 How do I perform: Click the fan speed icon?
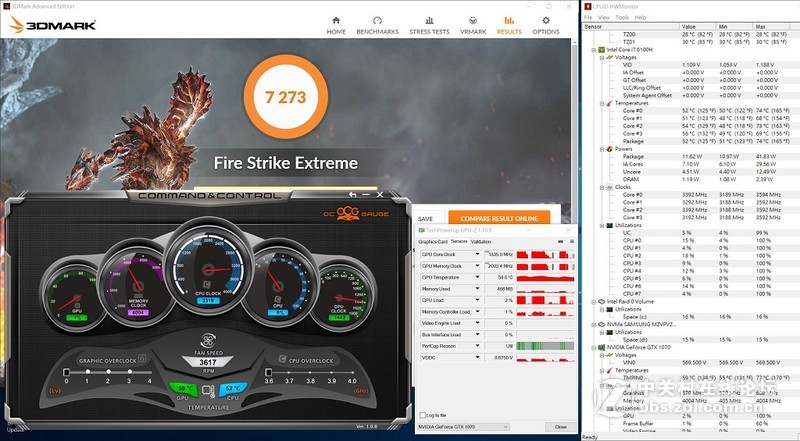click(208, 340)
